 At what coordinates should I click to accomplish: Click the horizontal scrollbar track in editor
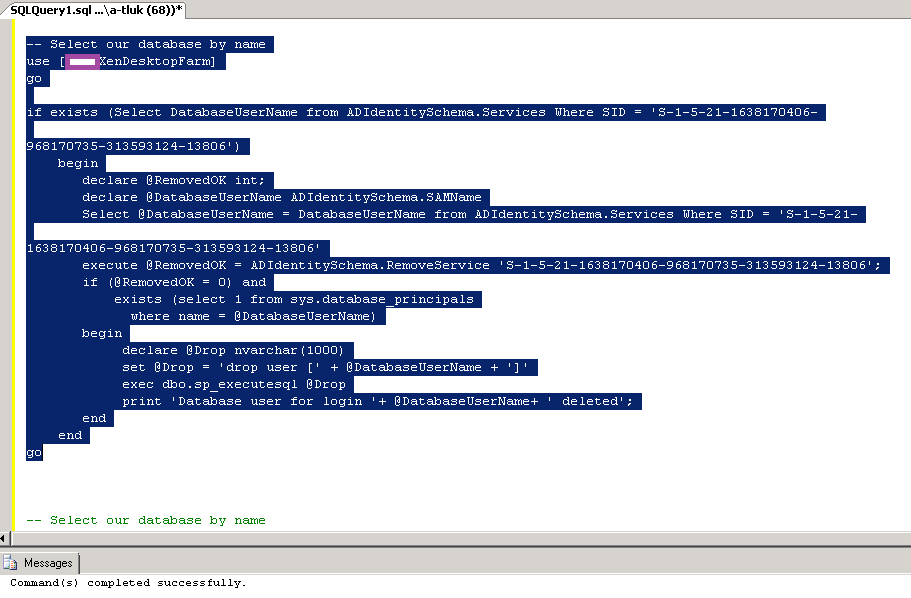tap(461, 538)
